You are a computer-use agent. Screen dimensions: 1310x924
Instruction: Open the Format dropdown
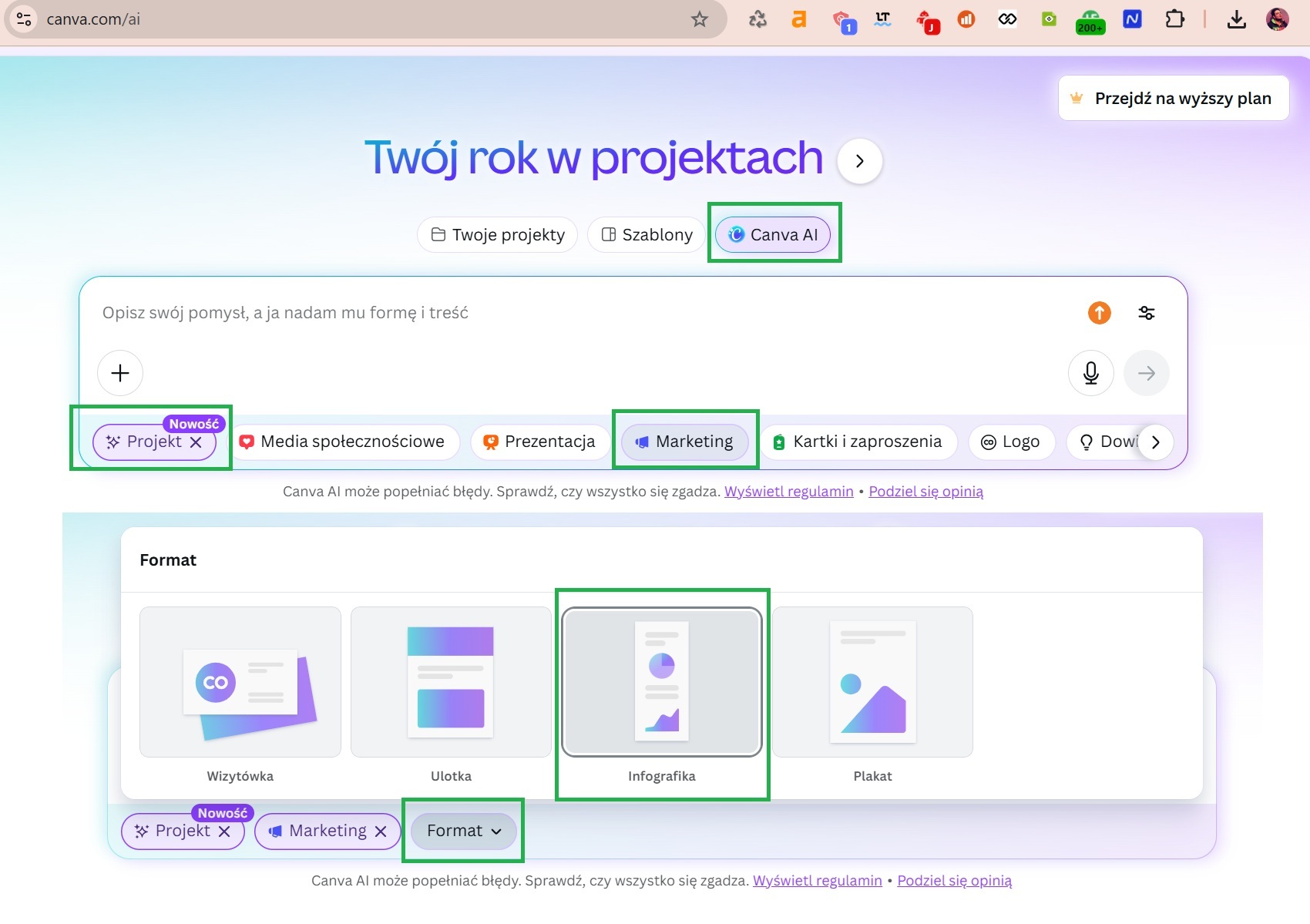pos(462,831)
